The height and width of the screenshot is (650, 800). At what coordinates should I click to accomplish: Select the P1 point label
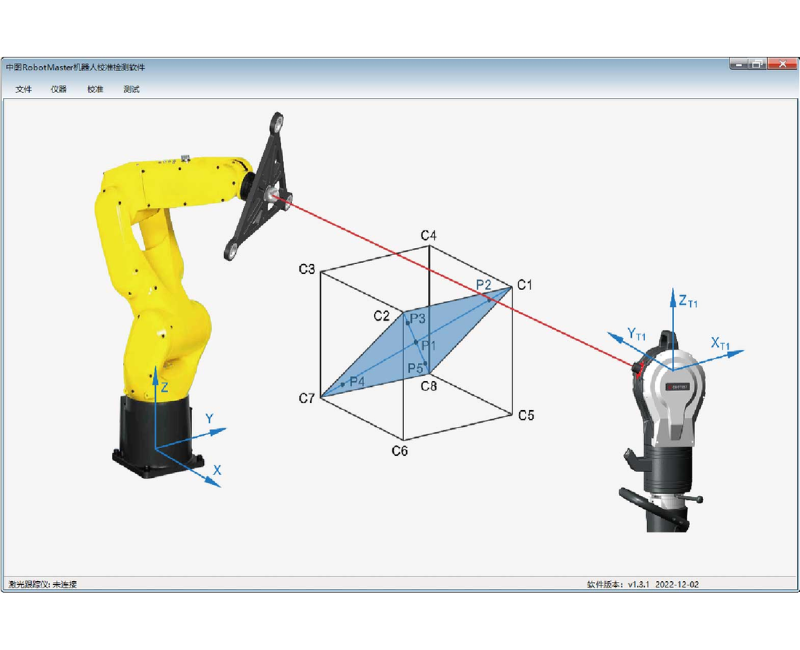(429, 346)
